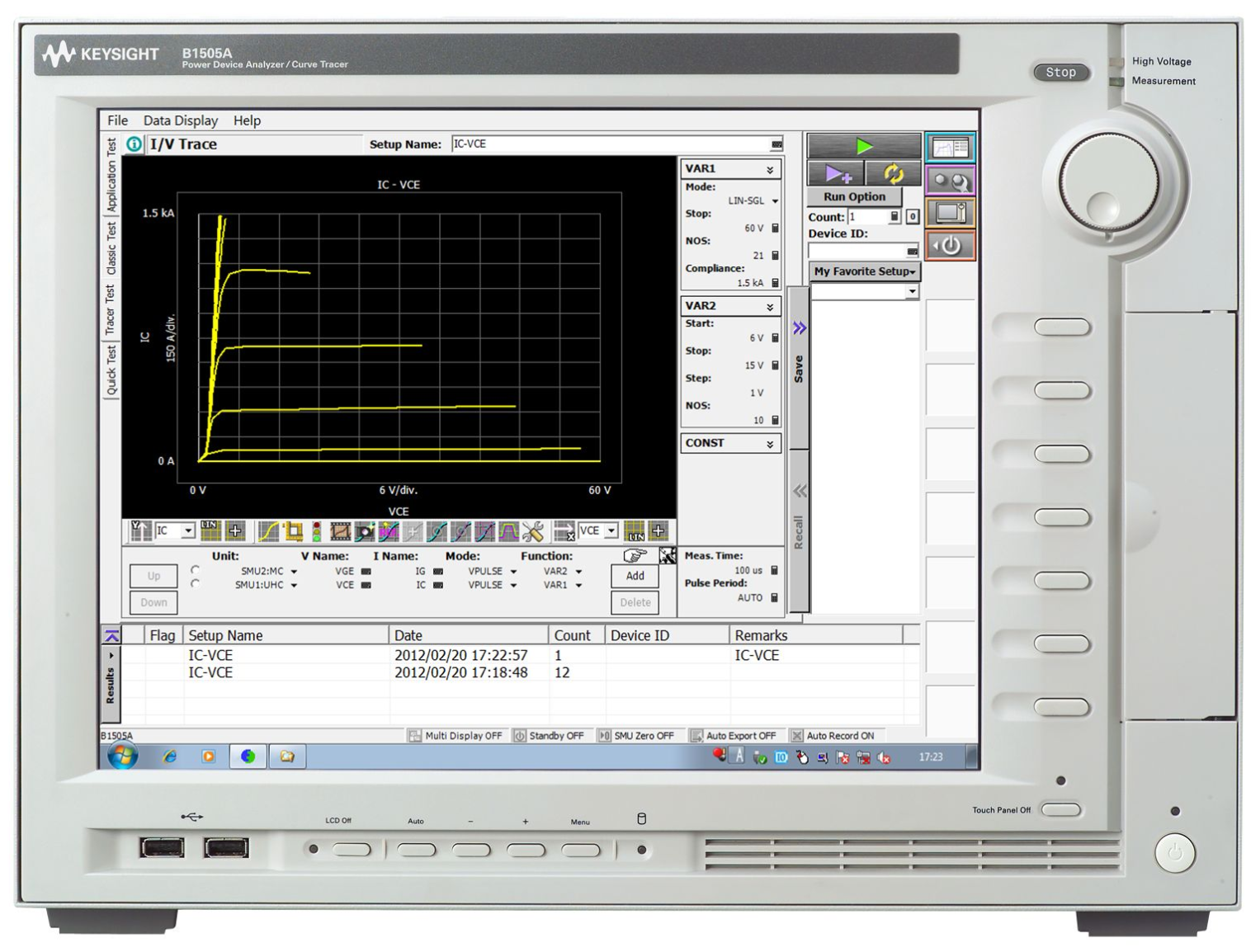Click the orange-framed power standby icon
This screenshot has height=952, width=1251.
[950, 246]
